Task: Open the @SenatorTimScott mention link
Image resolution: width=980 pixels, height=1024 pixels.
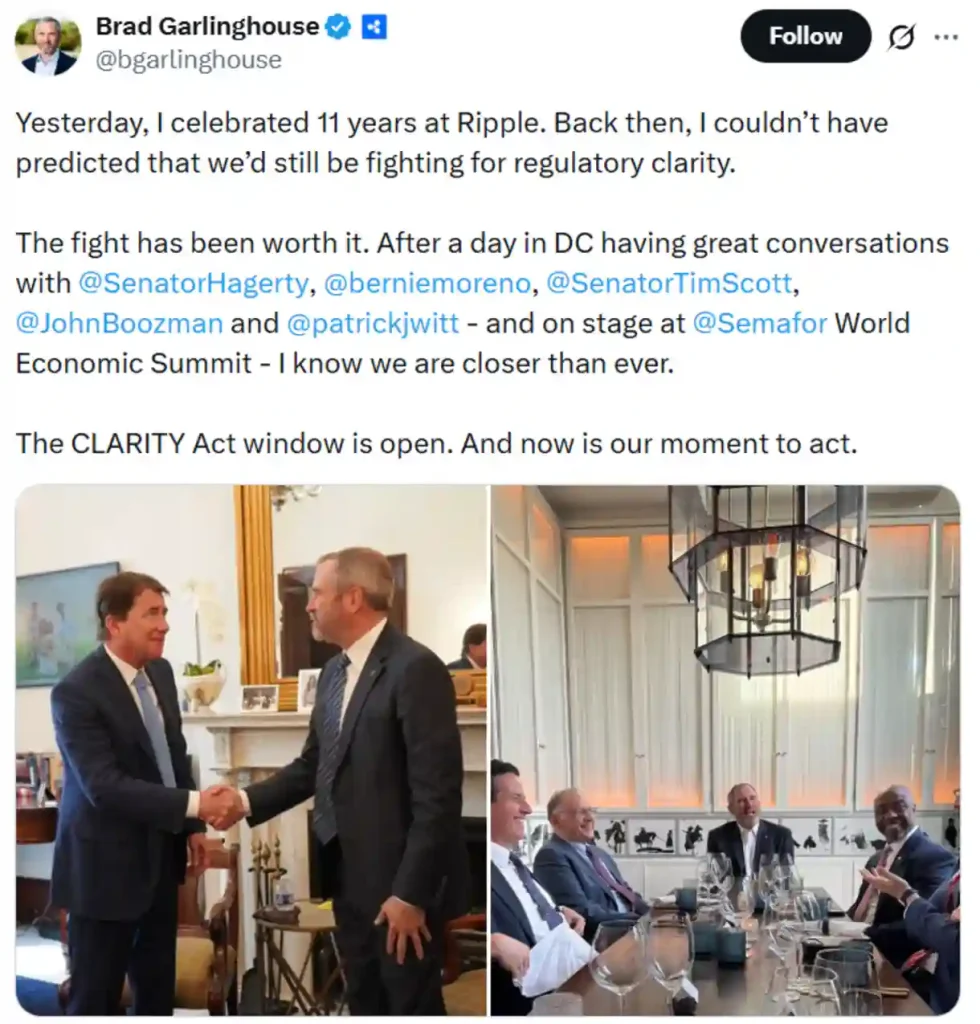Action: 669,284
